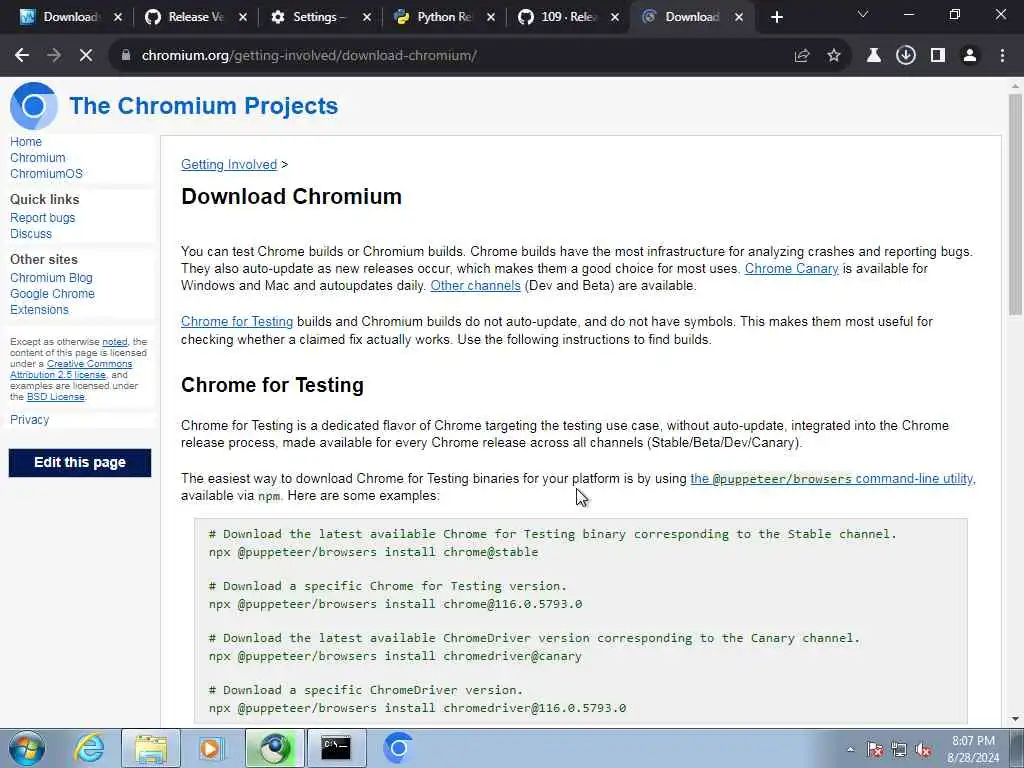
Task: Open the ChromiumOS sidebar link
Action: coord(46,174)
